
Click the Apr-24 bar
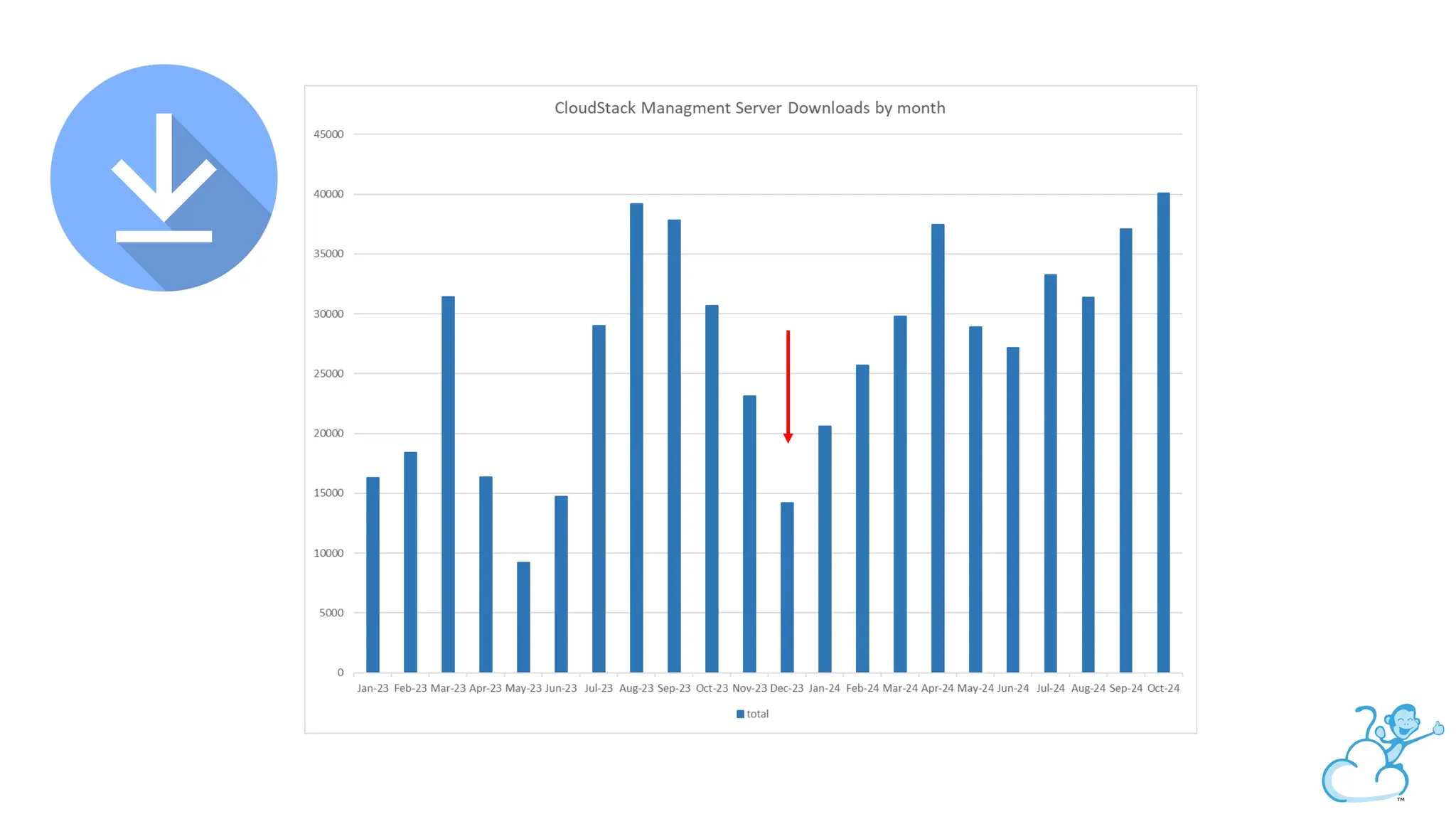938,448
